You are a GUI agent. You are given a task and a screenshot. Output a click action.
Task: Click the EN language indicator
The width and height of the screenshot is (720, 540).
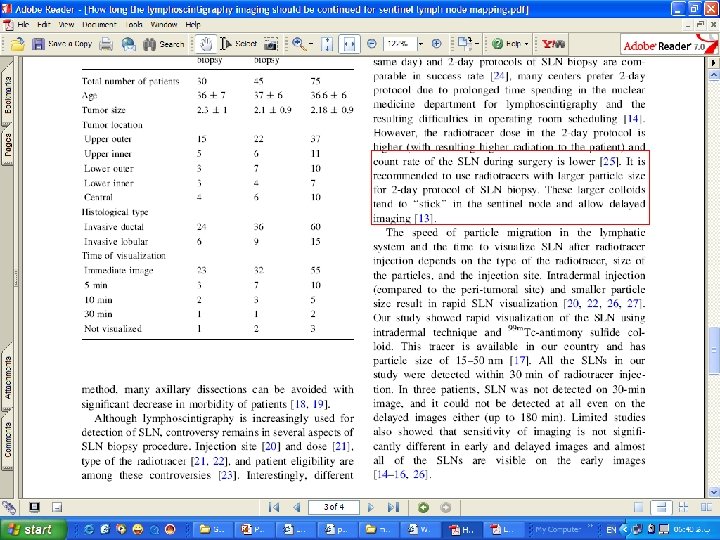[x=611, y=530]
